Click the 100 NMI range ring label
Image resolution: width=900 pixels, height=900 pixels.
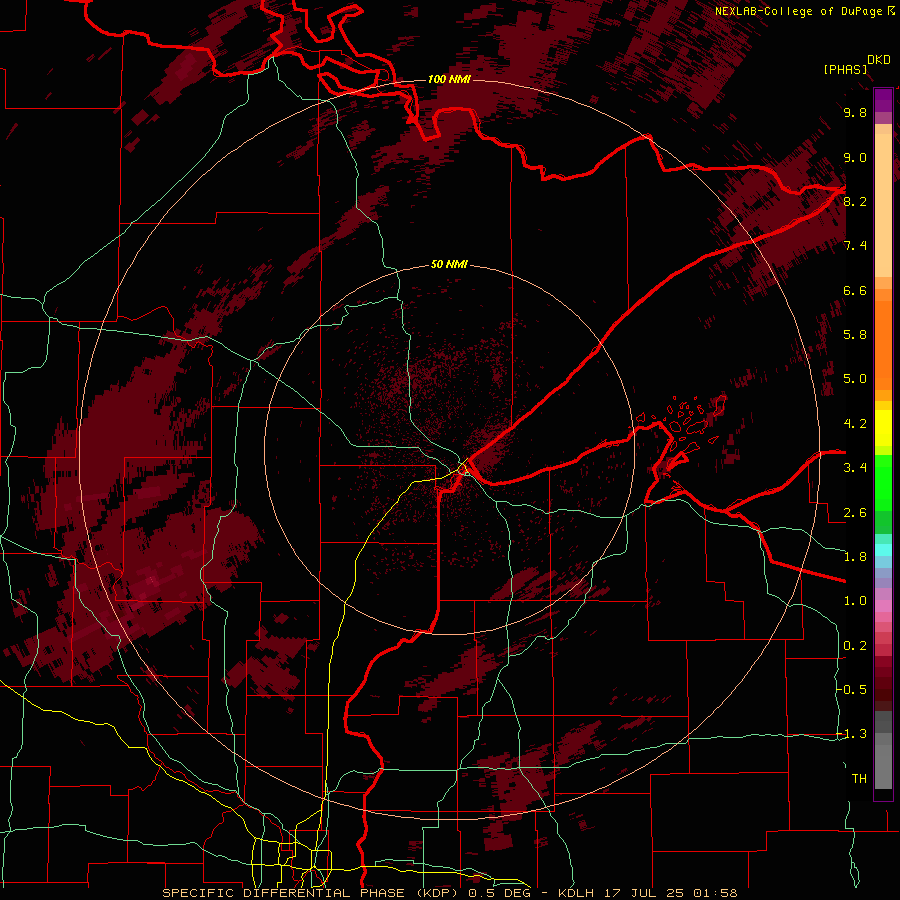pyautogui.click(x=449, y=79)
